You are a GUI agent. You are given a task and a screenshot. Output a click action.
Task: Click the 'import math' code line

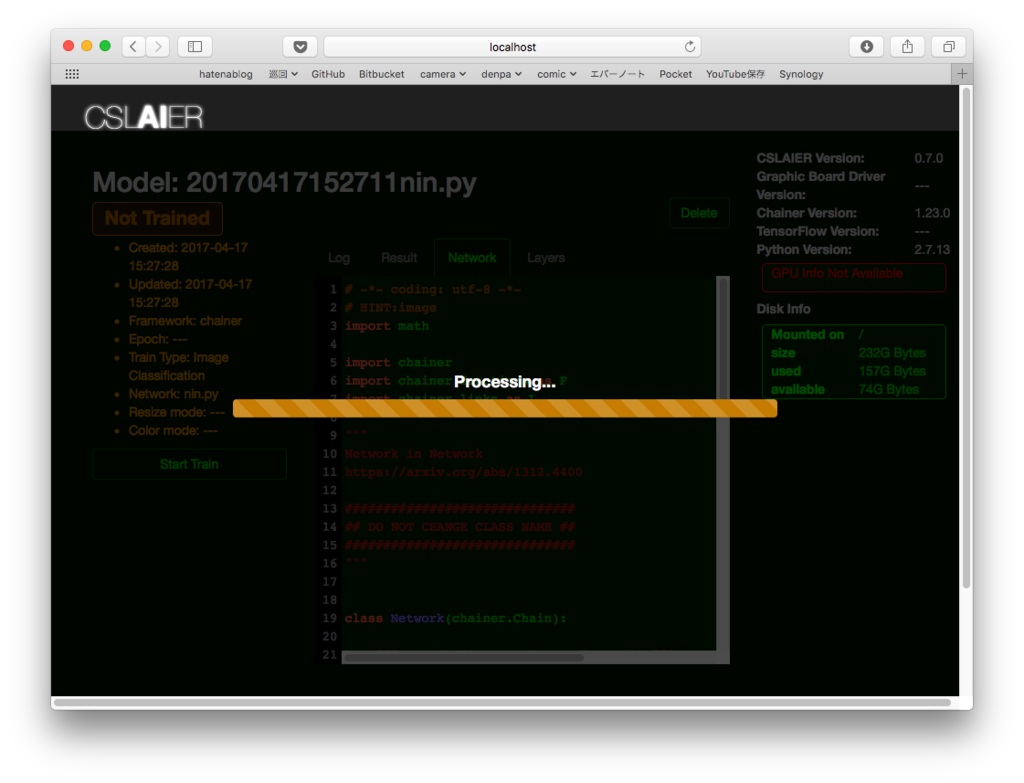point(387,326)
